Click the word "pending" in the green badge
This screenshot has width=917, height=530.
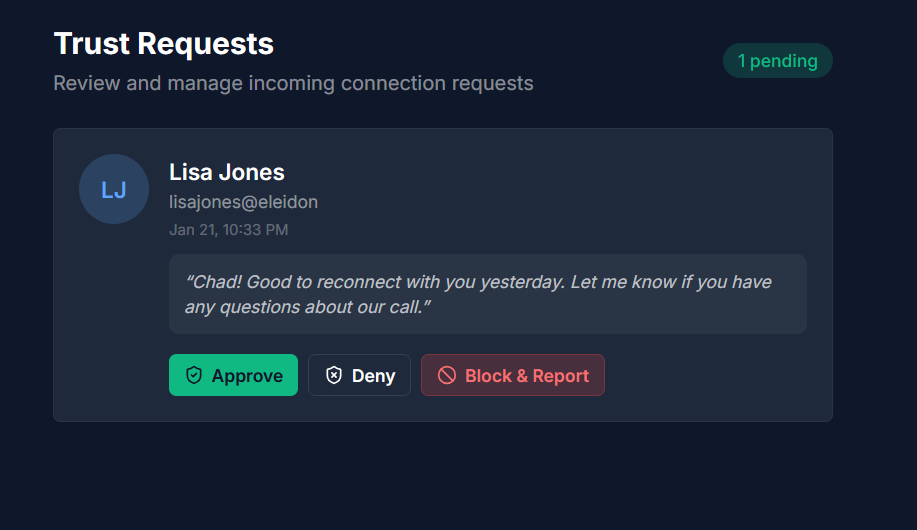[783, 61]
